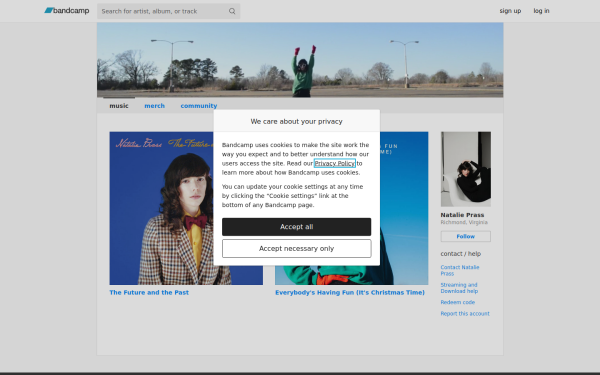
Task: Open Streaming and Download help link
Action: click(459, 288)
